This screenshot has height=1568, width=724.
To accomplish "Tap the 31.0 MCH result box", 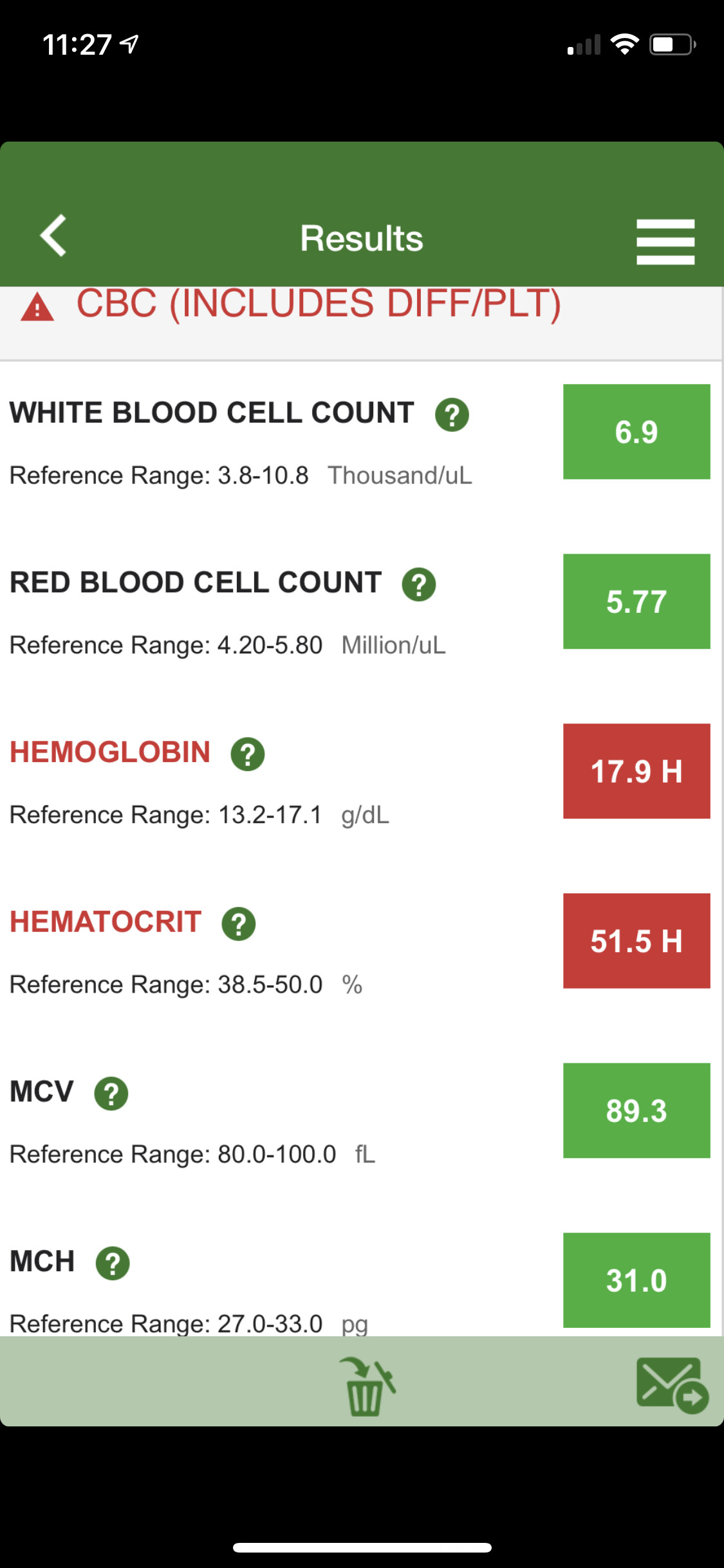I will pyautogui.click(x=636, y=1280).
